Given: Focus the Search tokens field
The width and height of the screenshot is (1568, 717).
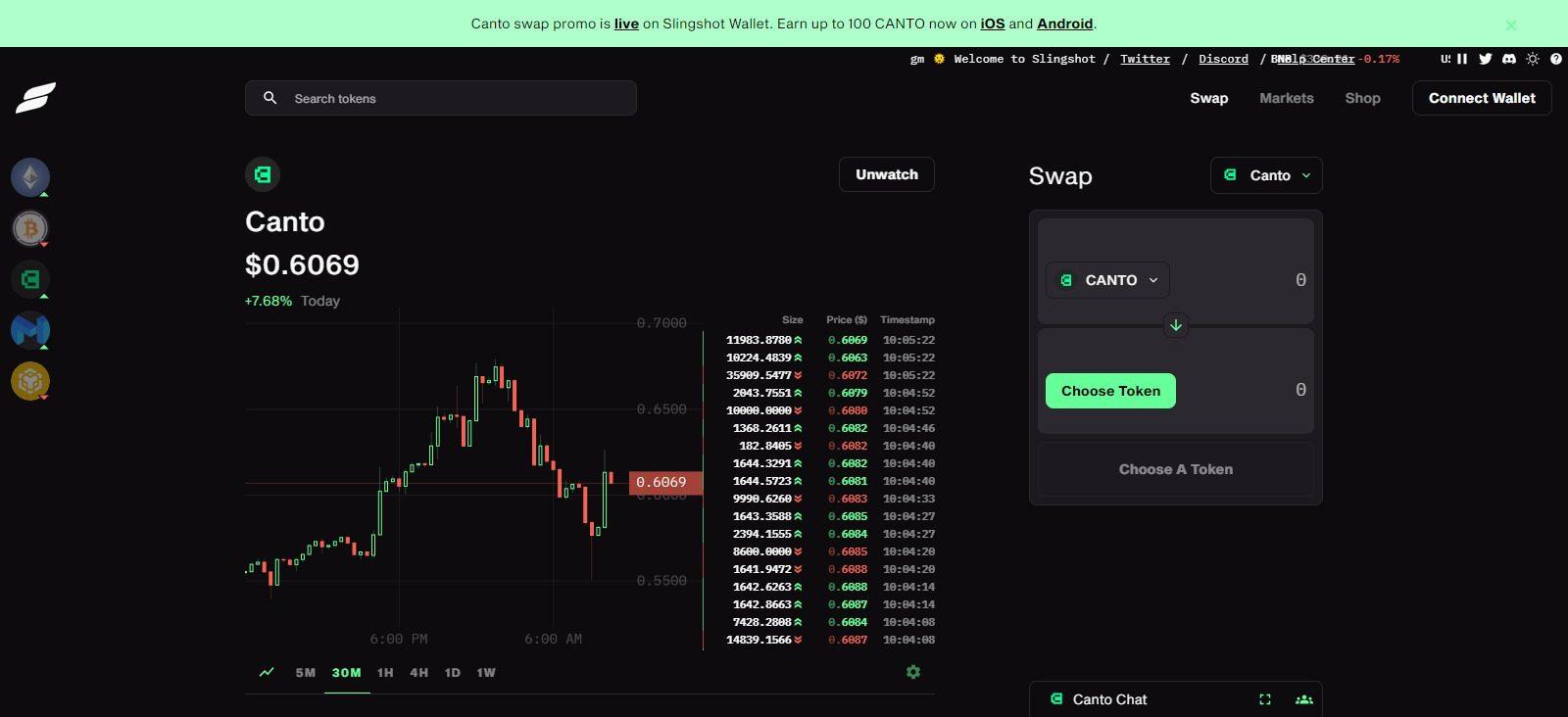Looking at the screenshot, I should pos(441,98).
